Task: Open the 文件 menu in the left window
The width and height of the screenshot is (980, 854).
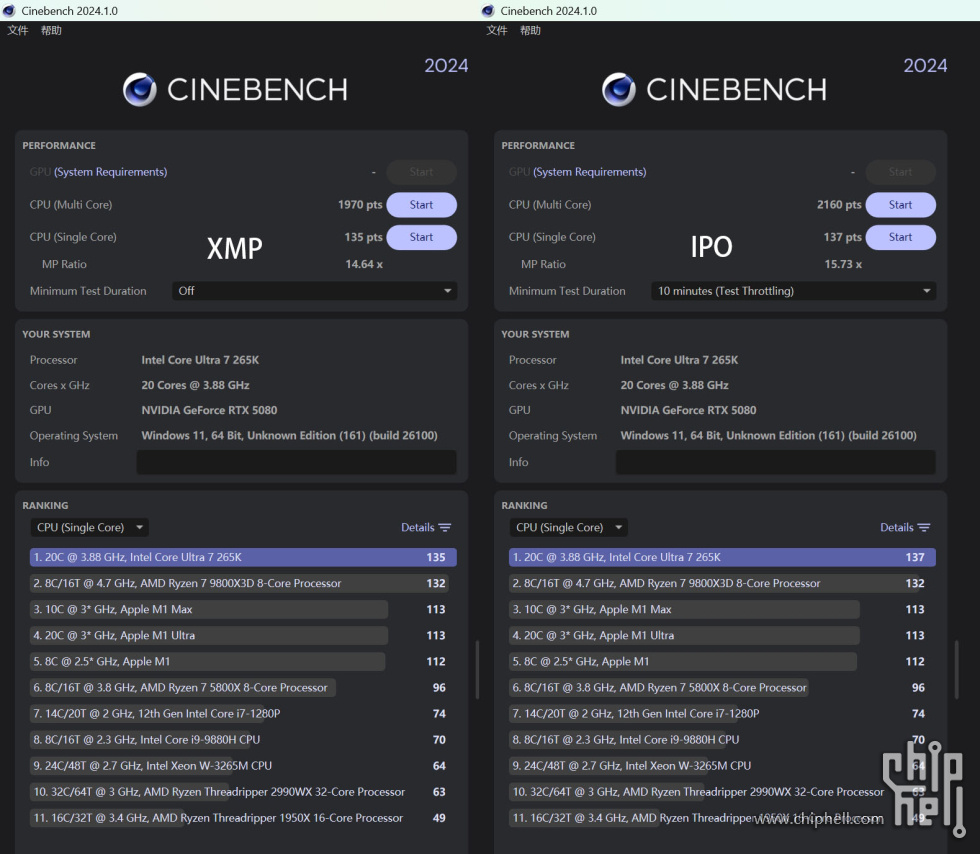Action: [18, 30]
